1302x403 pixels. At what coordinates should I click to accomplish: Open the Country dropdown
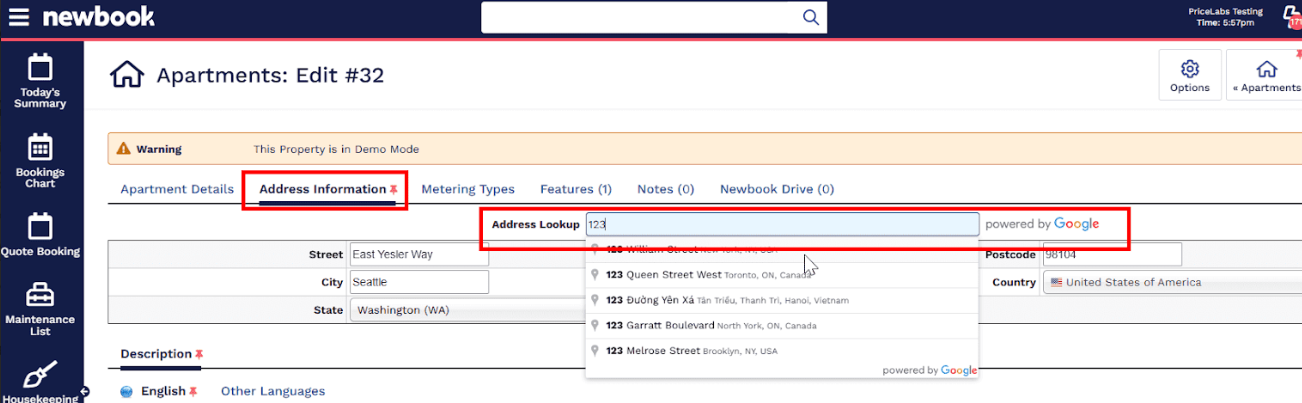(1172, 282)
